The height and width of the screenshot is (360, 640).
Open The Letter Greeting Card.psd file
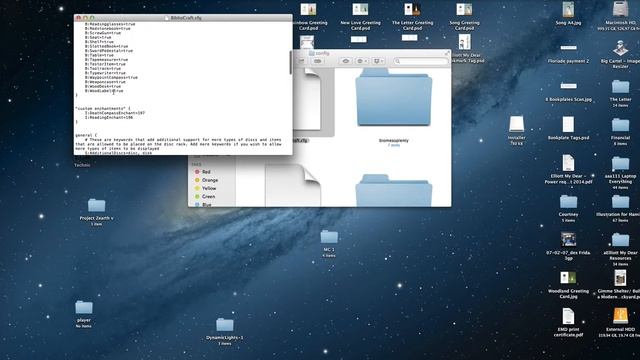412,10
